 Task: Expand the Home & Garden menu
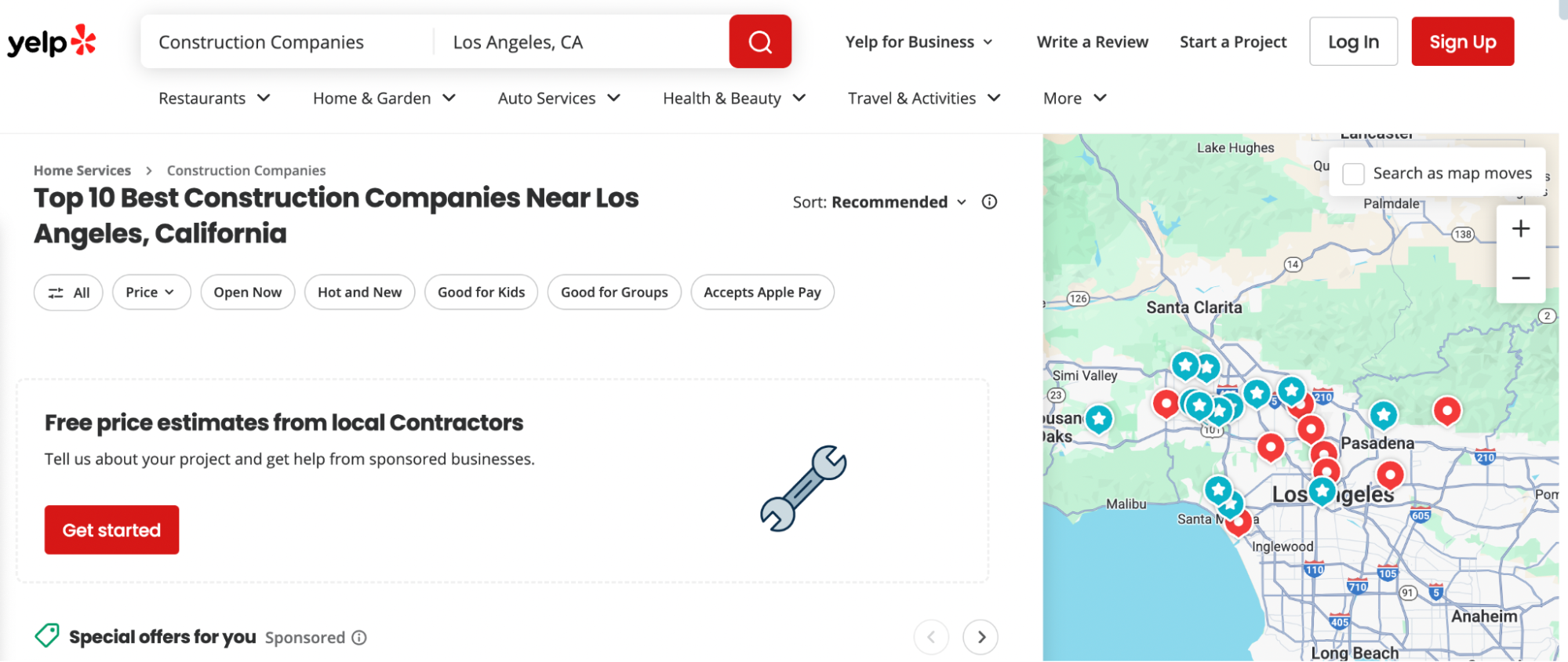click(384, 98)
